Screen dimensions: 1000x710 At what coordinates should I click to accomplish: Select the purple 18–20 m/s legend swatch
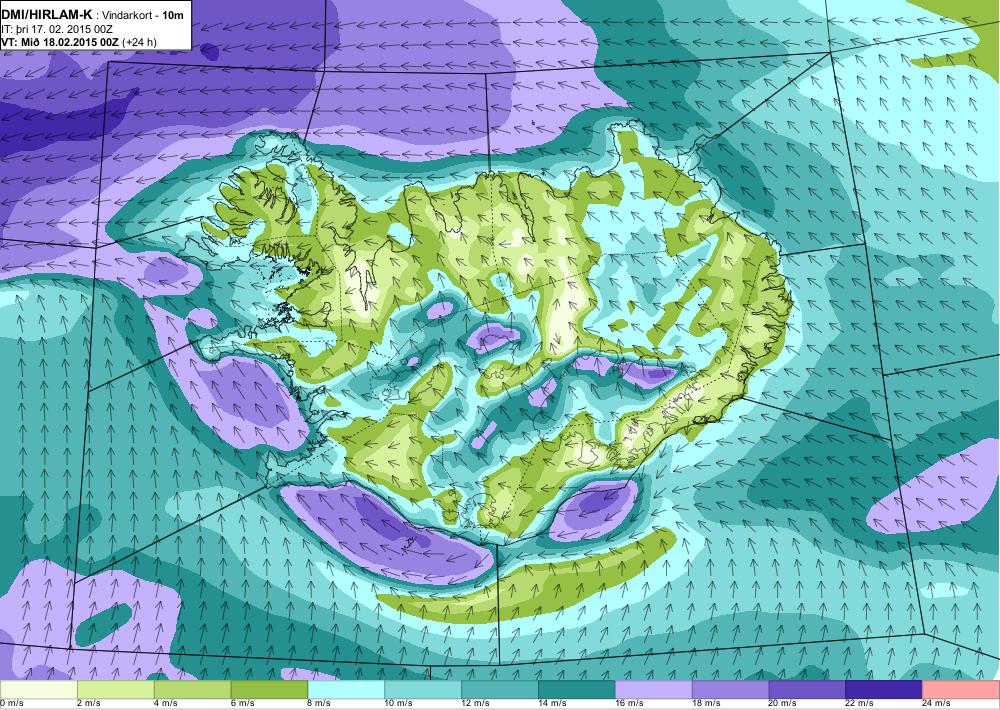(730, 690)
